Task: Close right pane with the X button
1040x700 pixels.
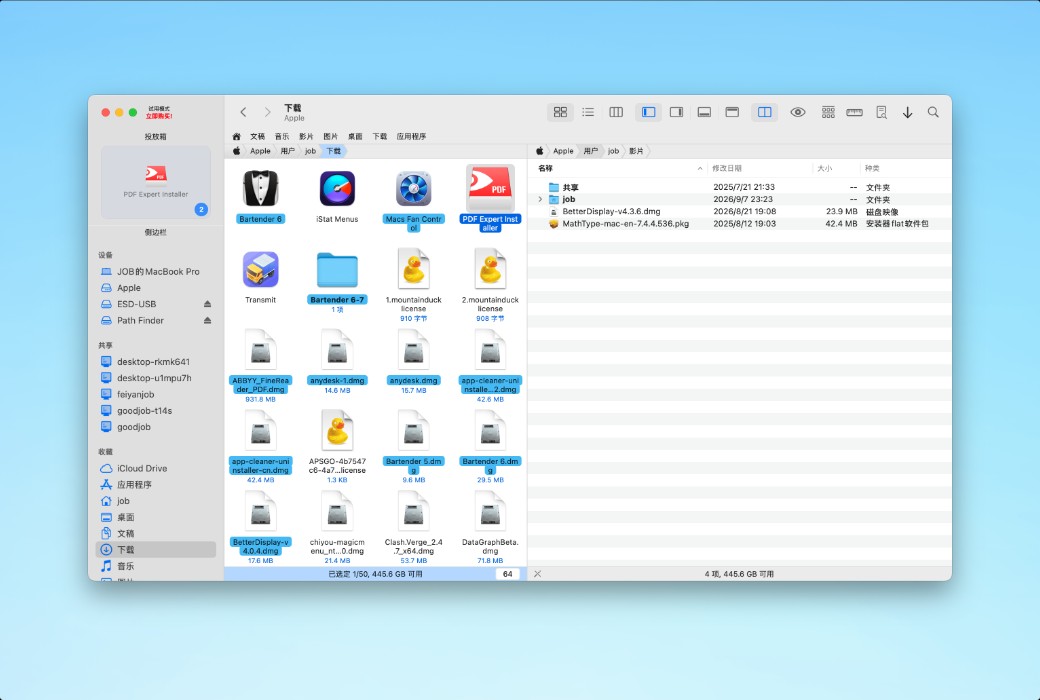Action: point(537,574)
